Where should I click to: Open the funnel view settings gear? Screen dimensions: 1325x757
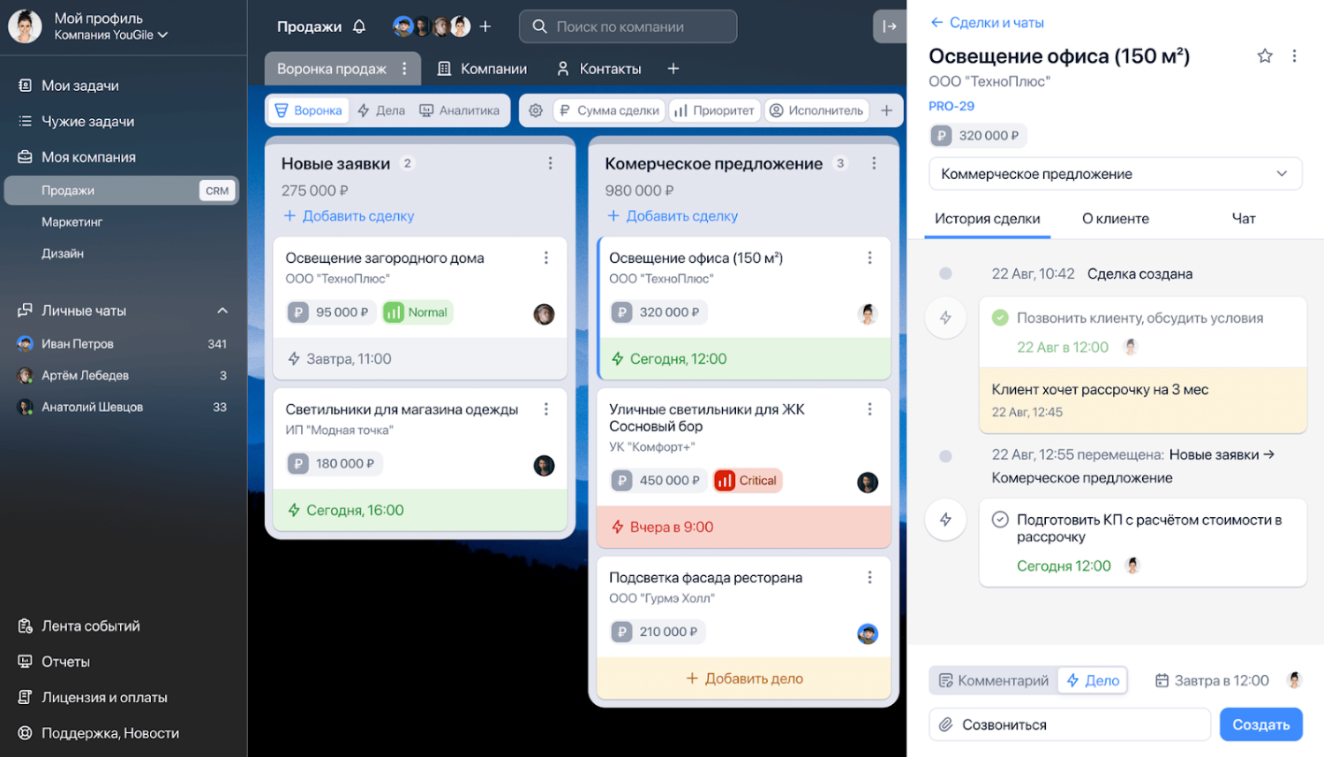tap(536, 110)
